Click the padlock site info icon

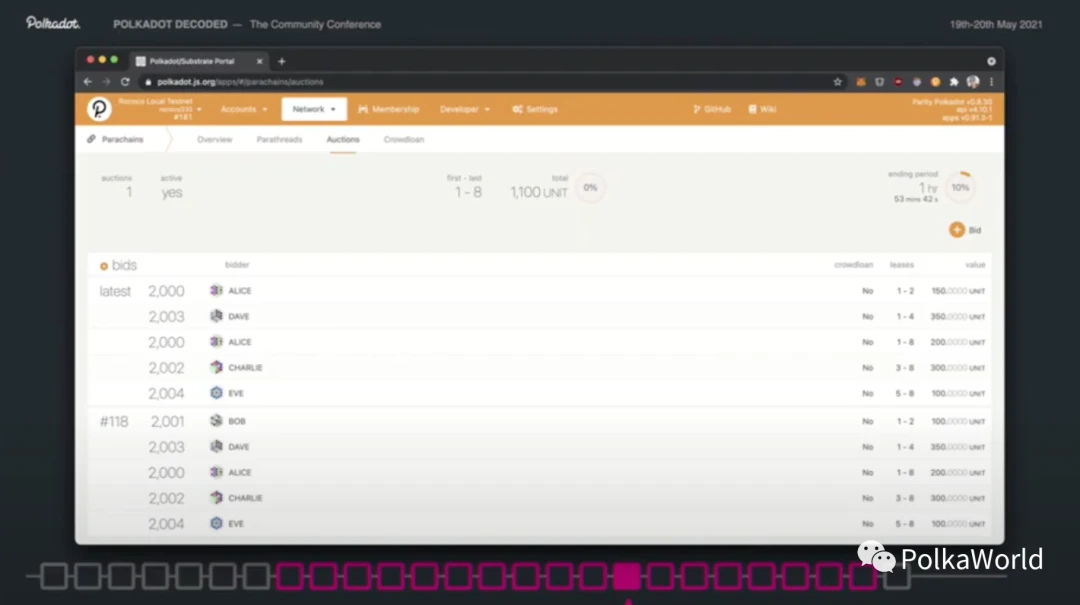click(x=148, y=82)
